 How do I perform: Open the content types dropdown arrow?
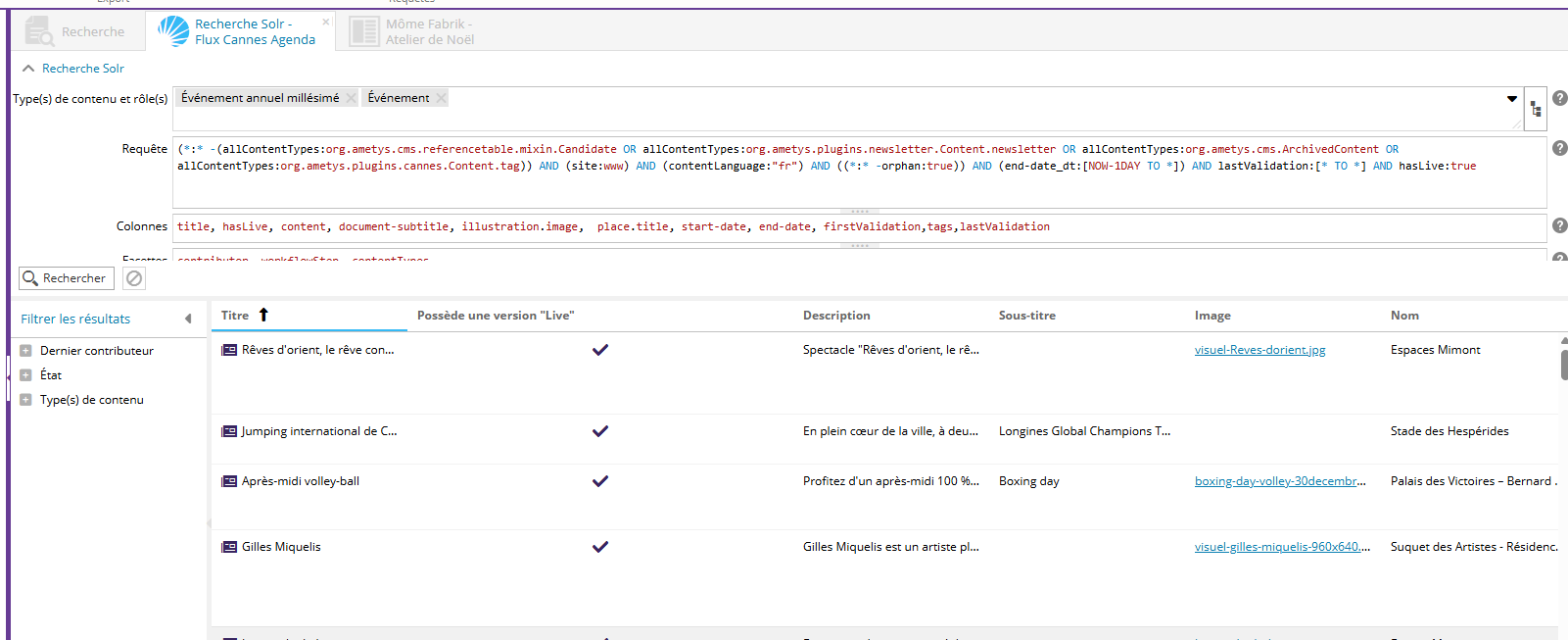pos(1511,99)
